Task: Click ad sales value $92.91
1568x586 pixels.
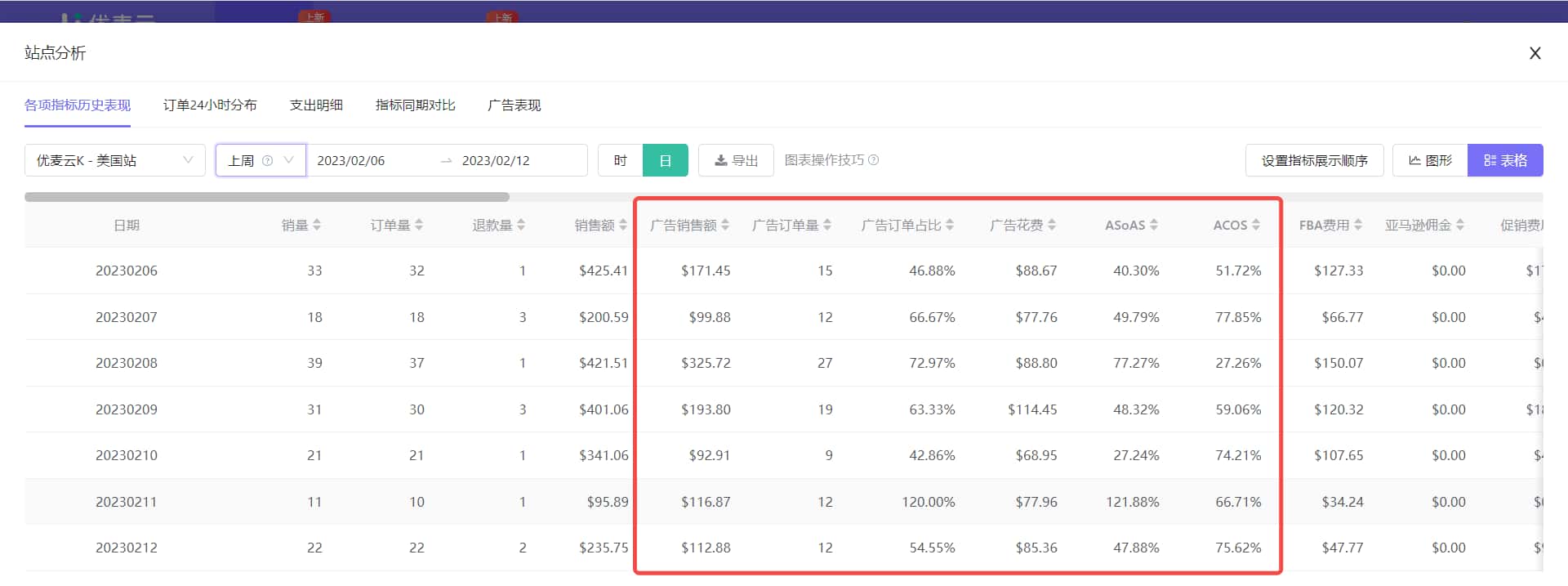Action: pos(710,455)
